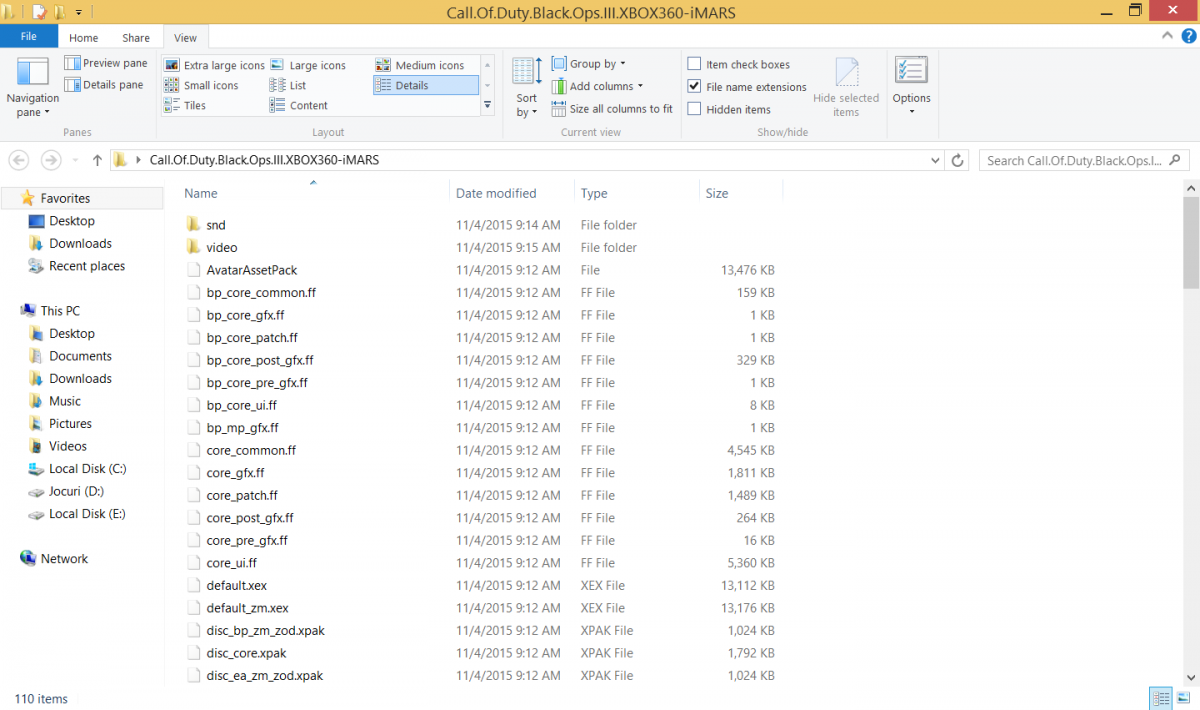Switch to Large icons layout
1200x710 pixels.
tap(308, 65)
